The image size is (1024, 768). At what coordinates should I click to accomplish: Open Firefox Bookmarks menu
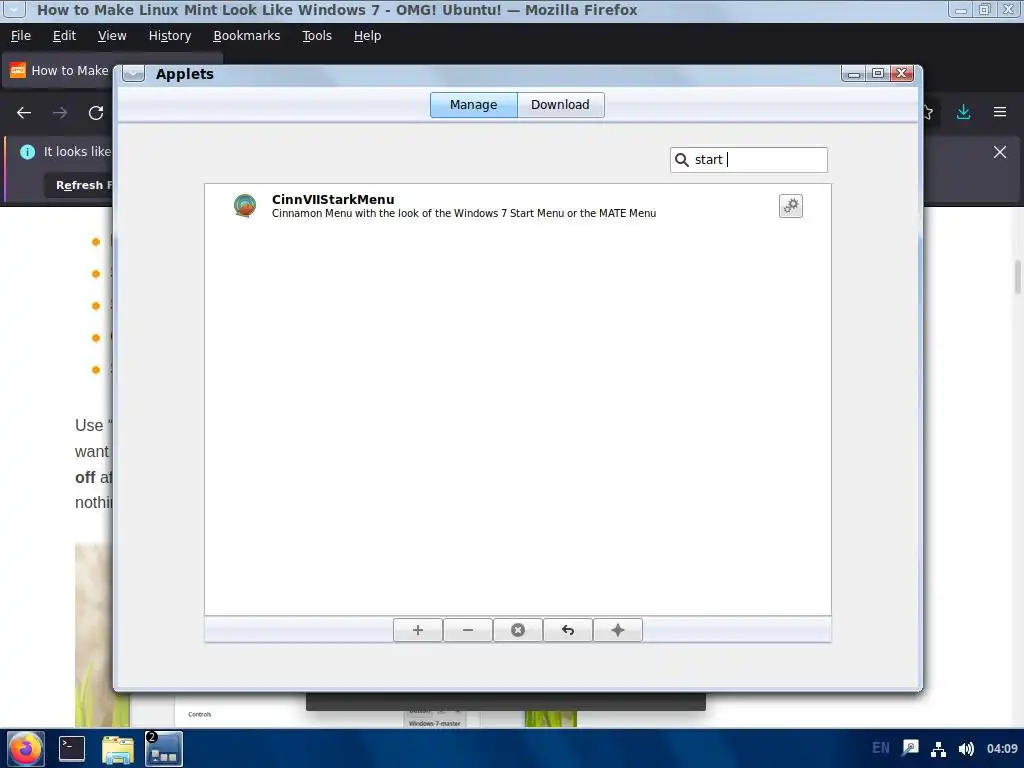[x=246, y=36]
